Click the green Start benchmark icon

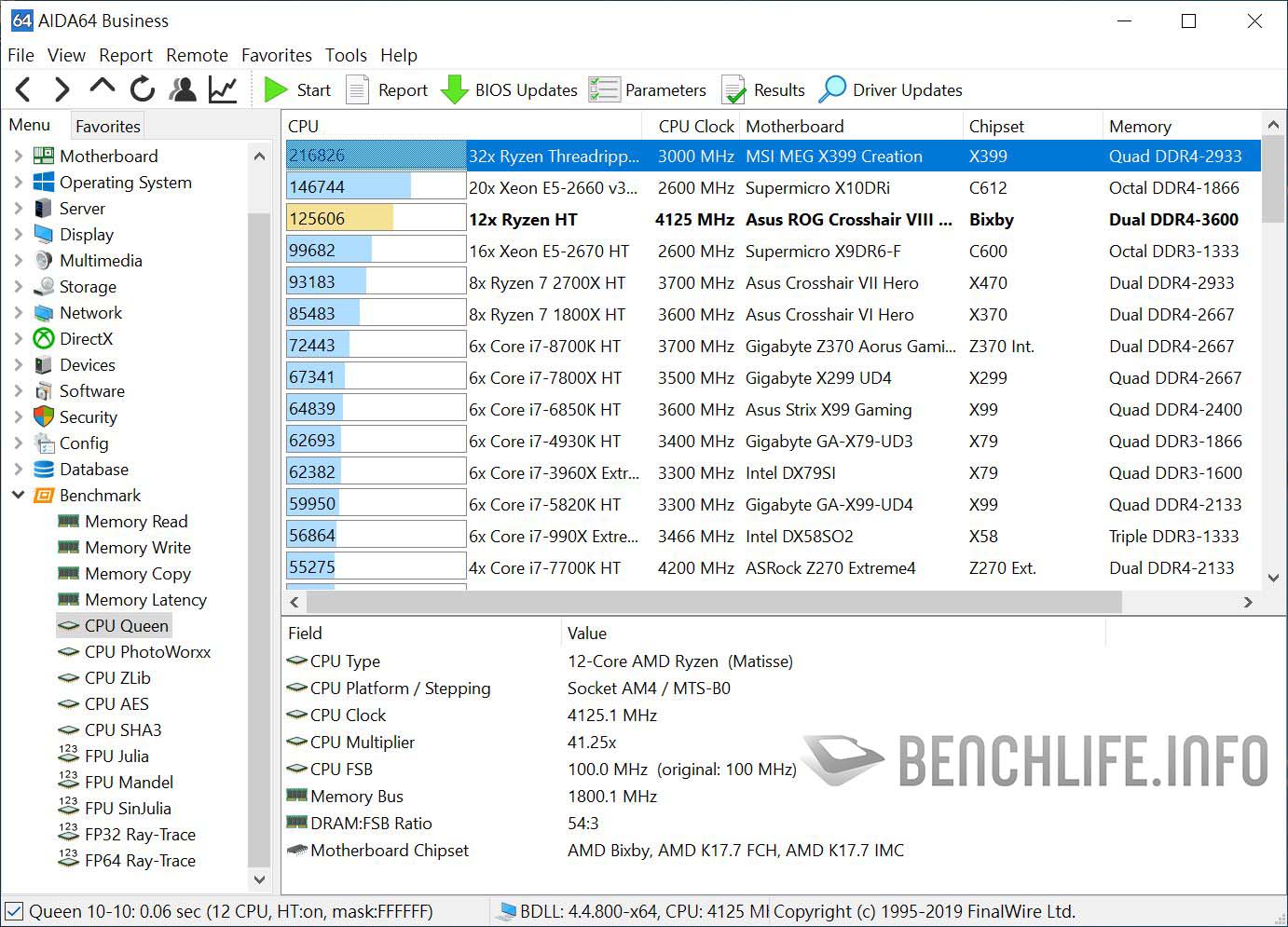tap(277, 89)
